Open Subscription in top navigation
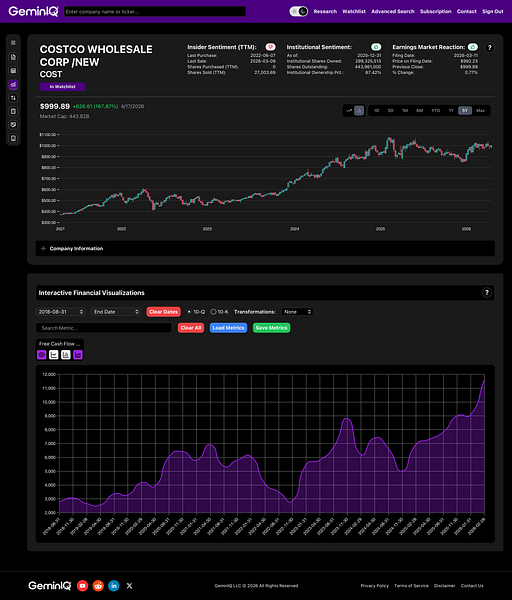The height and width of the screenshot is (600, 512). [436, 11]
